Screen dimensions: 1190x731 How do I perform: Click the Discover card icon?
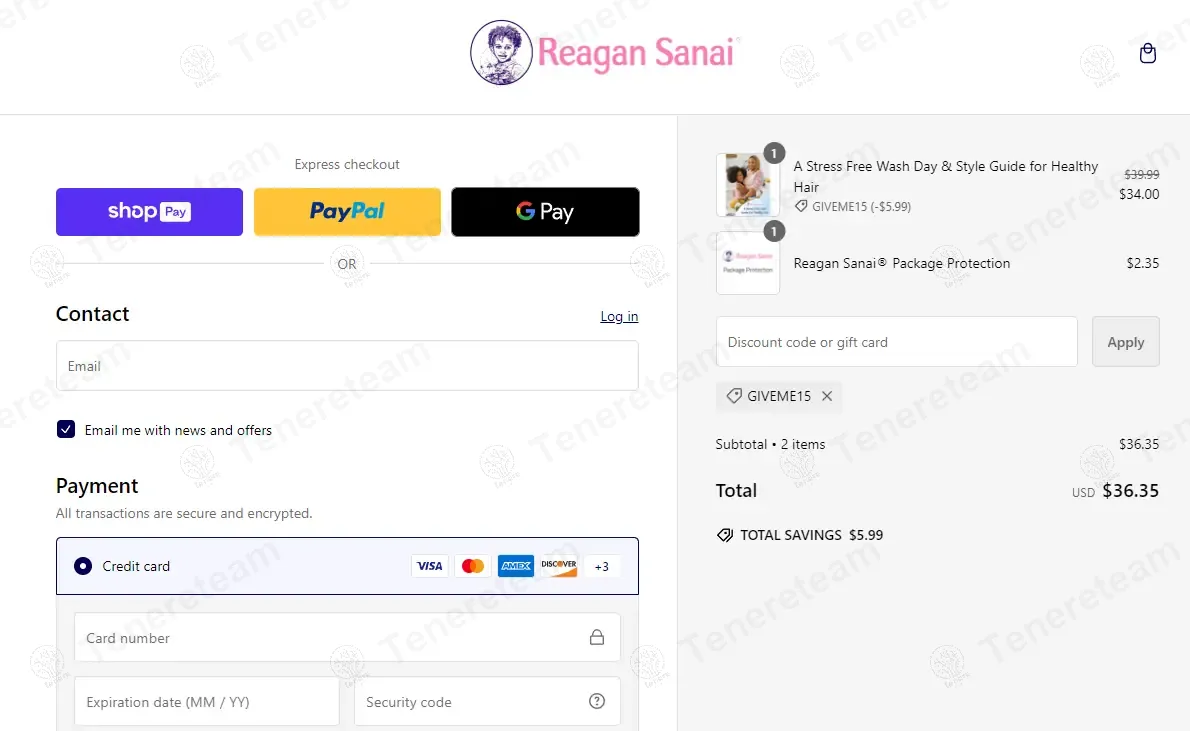[x=559, y=566]
